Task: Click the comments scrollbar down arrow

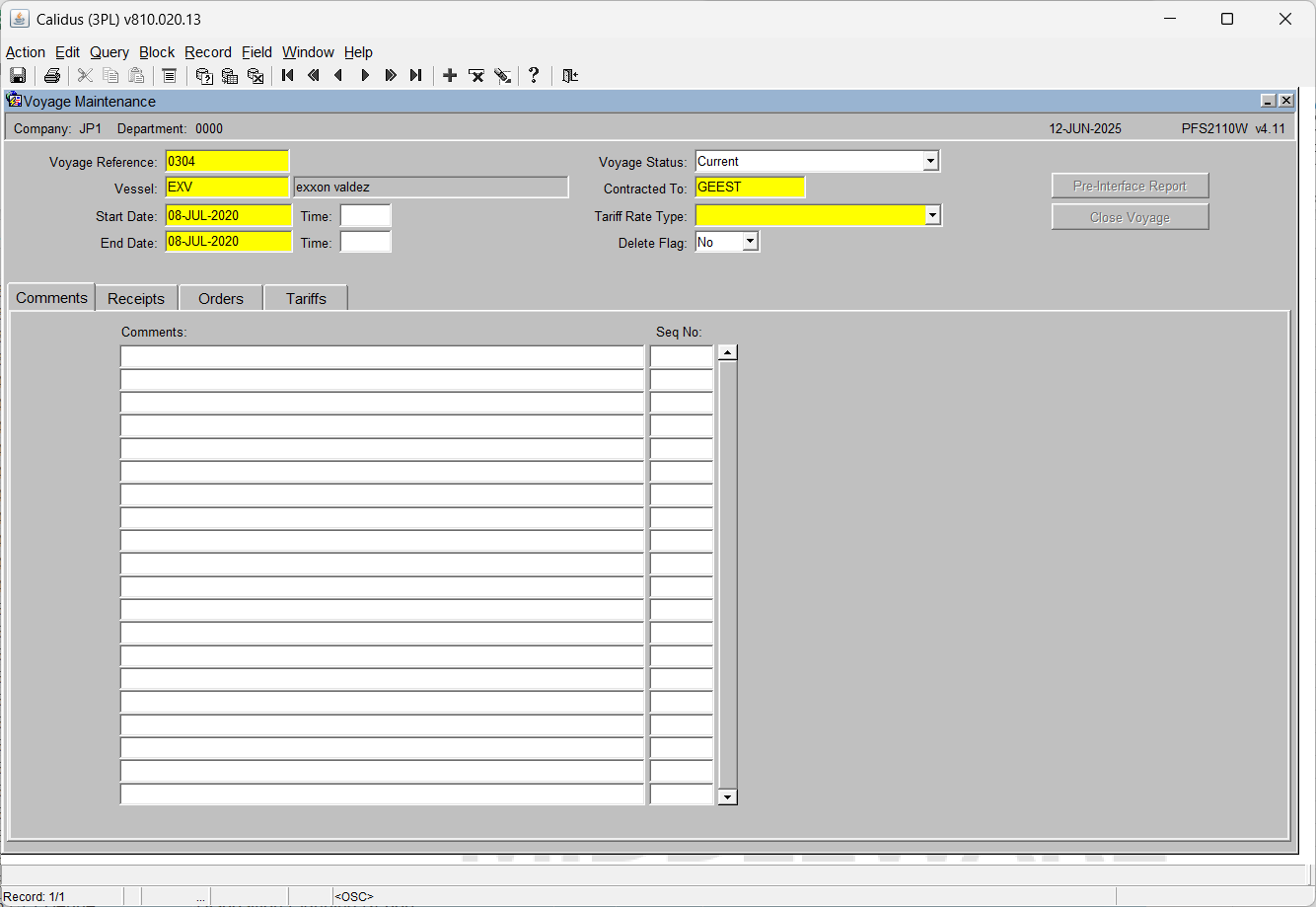Action: [x=728, y=796]
